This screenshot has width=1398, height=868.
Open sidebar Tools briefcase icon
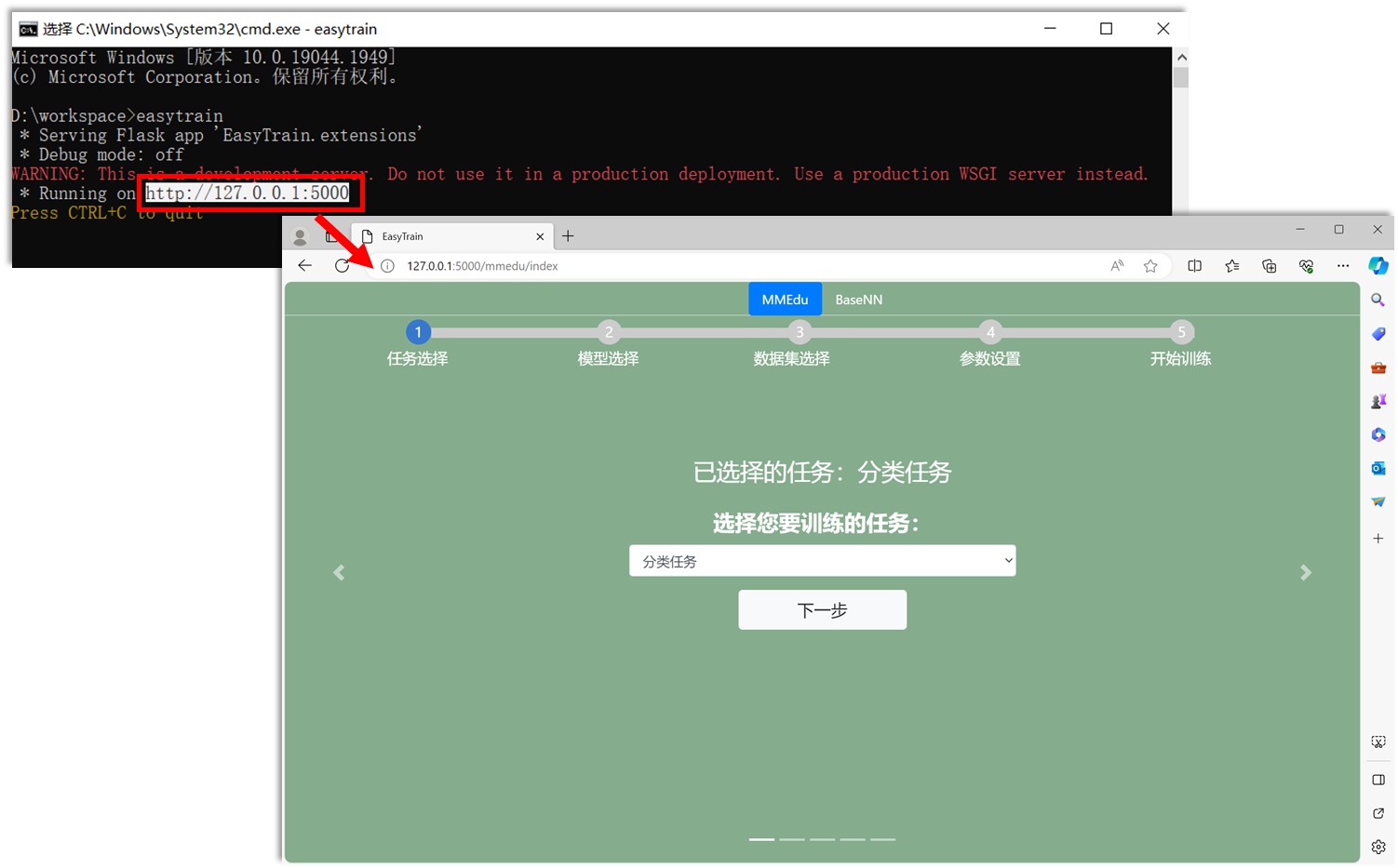point(1378,367)
